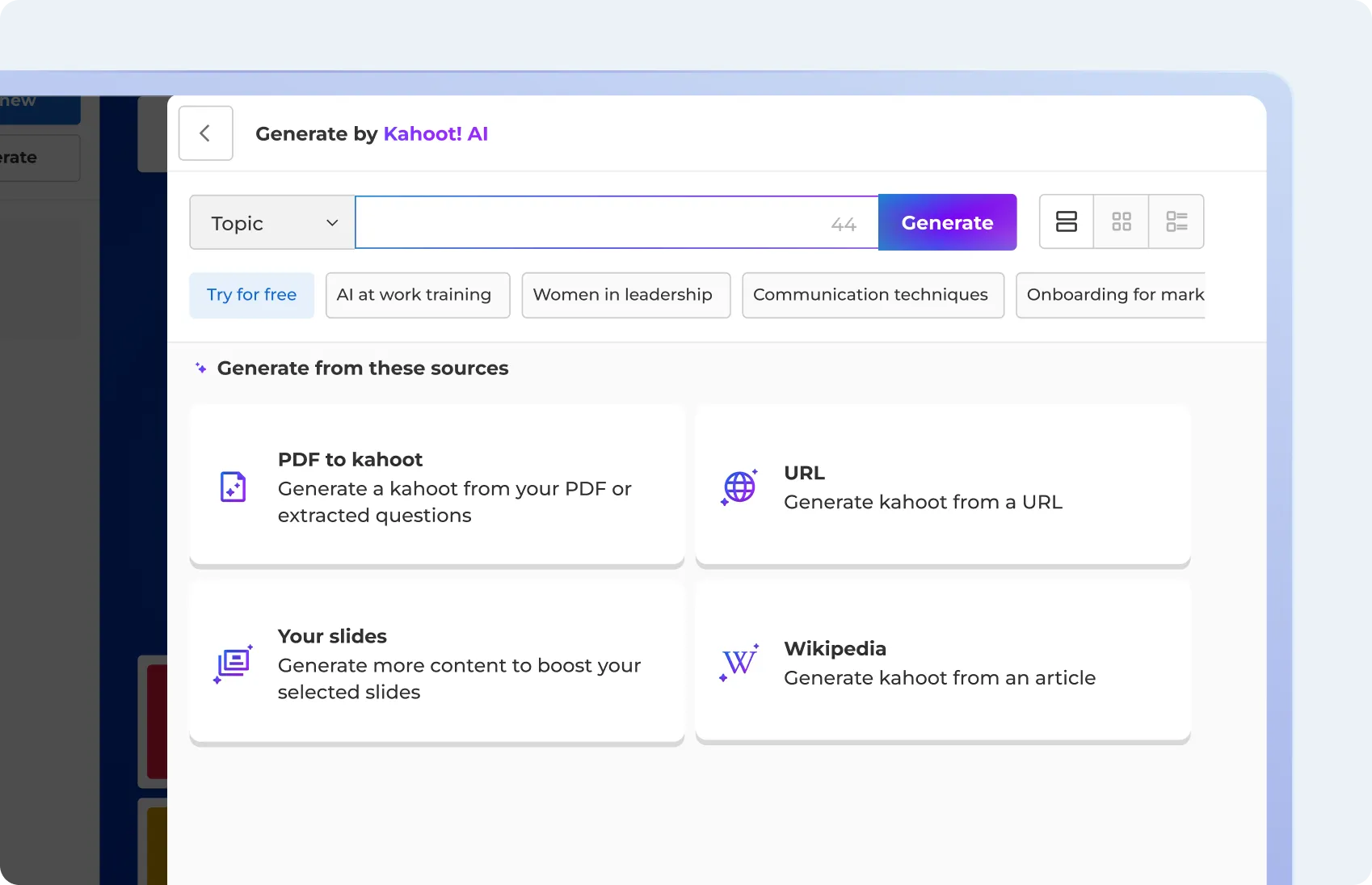Image resolution: width=1372 pixels, height=885 pixels.
Task: Open the PDF to kahoot card title
Action: [x=350, y=459]
